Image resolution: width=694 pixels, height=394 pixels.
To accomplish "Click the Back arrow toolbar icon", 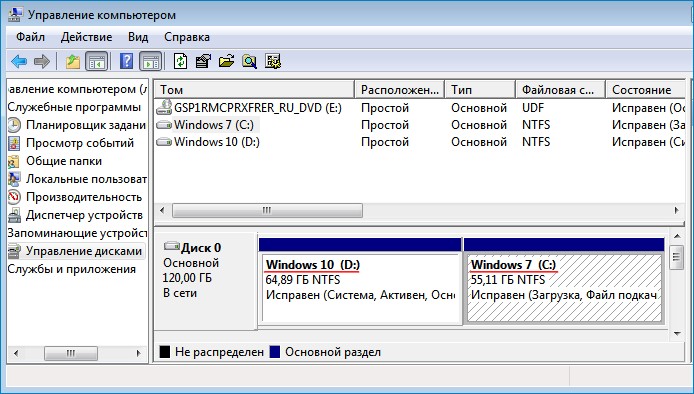I will pyautogui.click(x=19, y=62).
